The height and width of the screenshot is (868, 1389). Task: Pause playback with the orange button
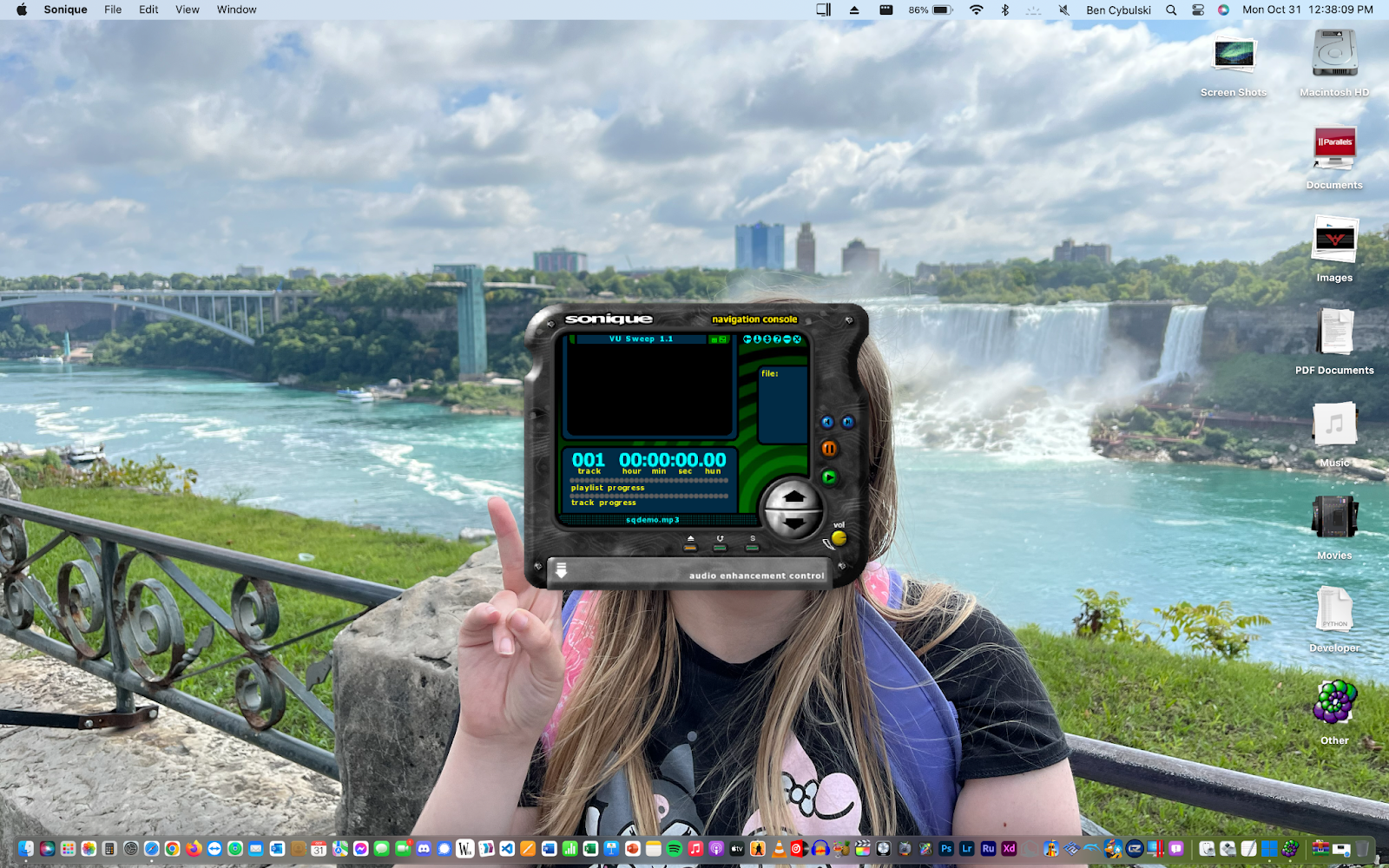pos(829,449)
